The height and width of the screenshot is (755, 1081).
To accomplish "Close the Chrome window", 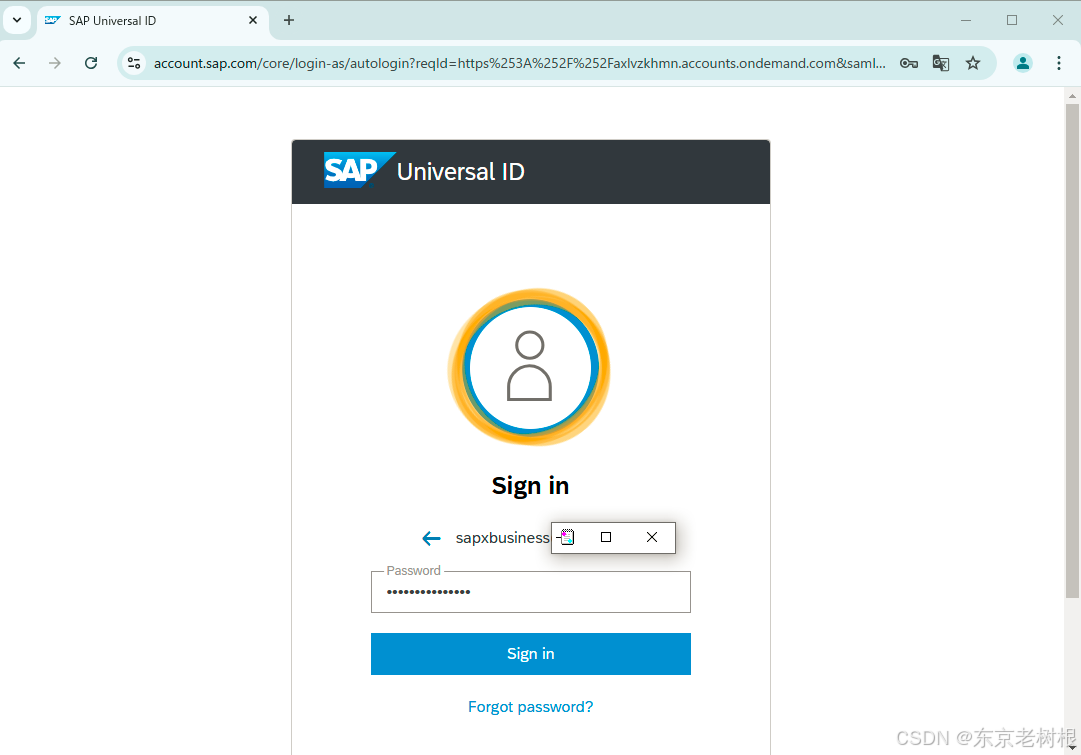I will [1058, 21].
